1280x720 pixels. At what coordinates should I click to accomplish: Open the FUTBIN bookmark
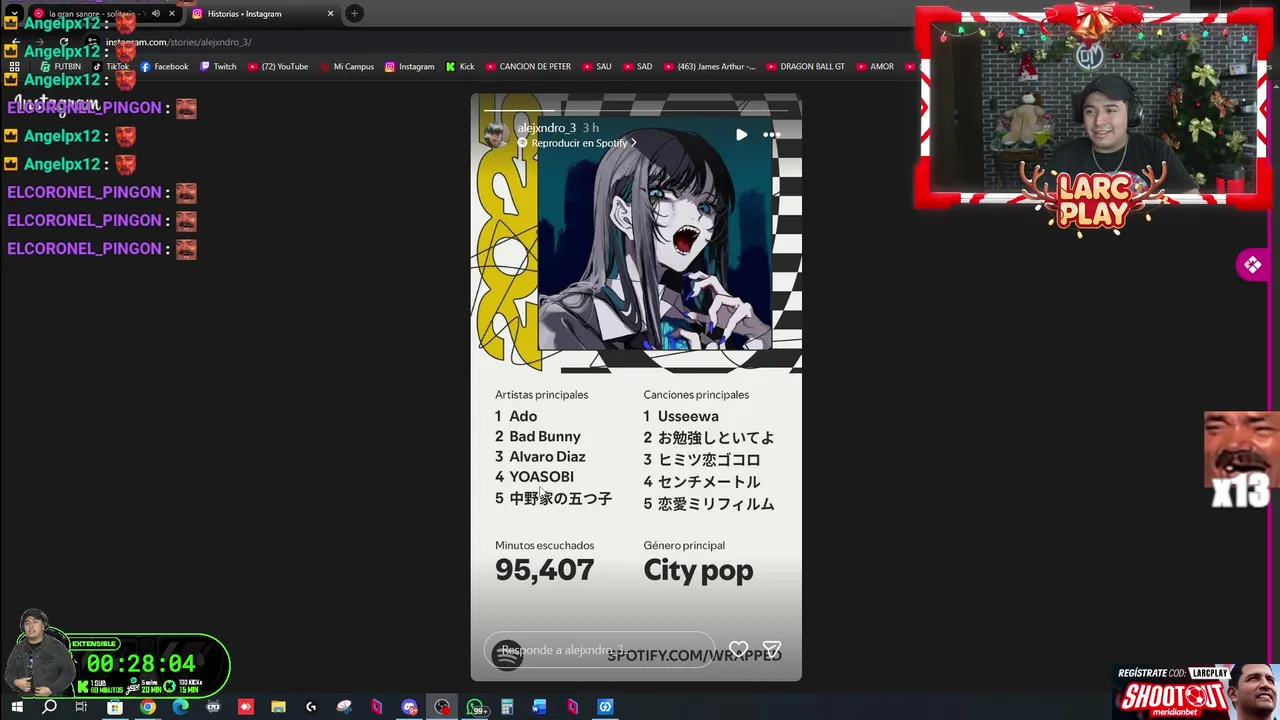point(60,67)
